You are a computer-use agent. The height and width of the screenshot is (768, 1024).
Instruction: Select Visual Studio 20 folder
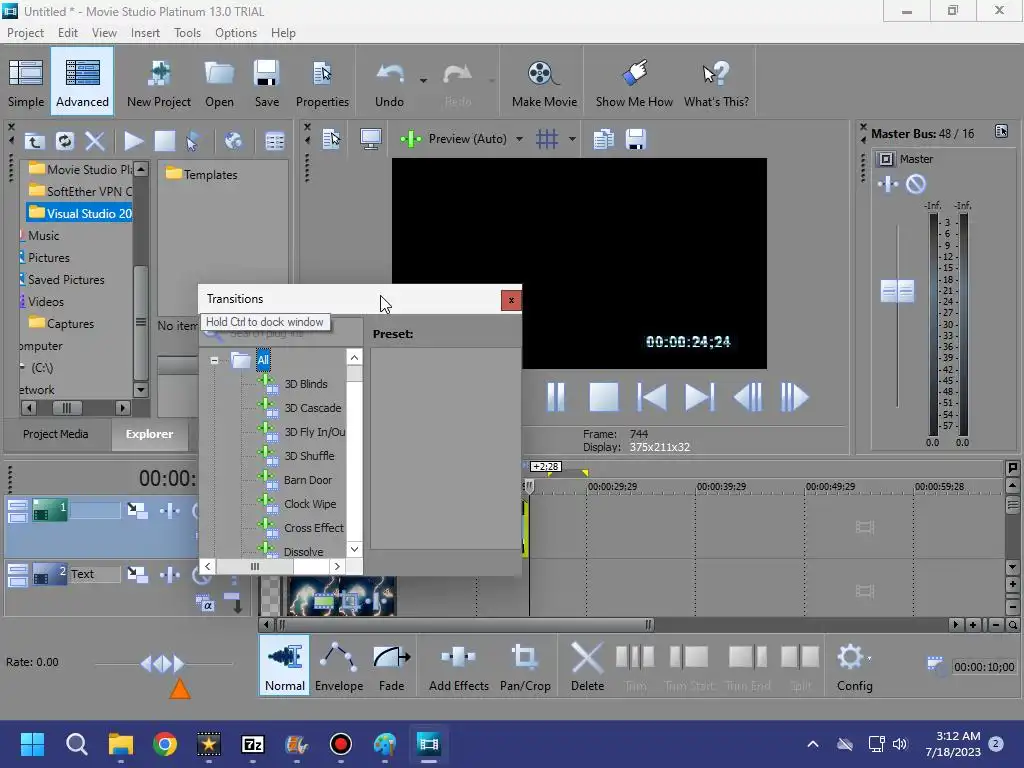[x=80, y=214]
